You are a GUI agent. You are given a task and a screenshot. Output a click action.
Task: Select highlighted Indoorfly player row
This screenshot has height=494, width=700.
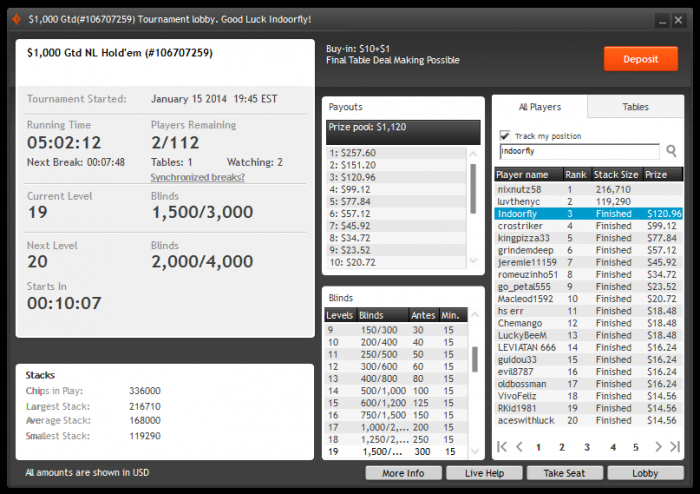pos(588,214)
